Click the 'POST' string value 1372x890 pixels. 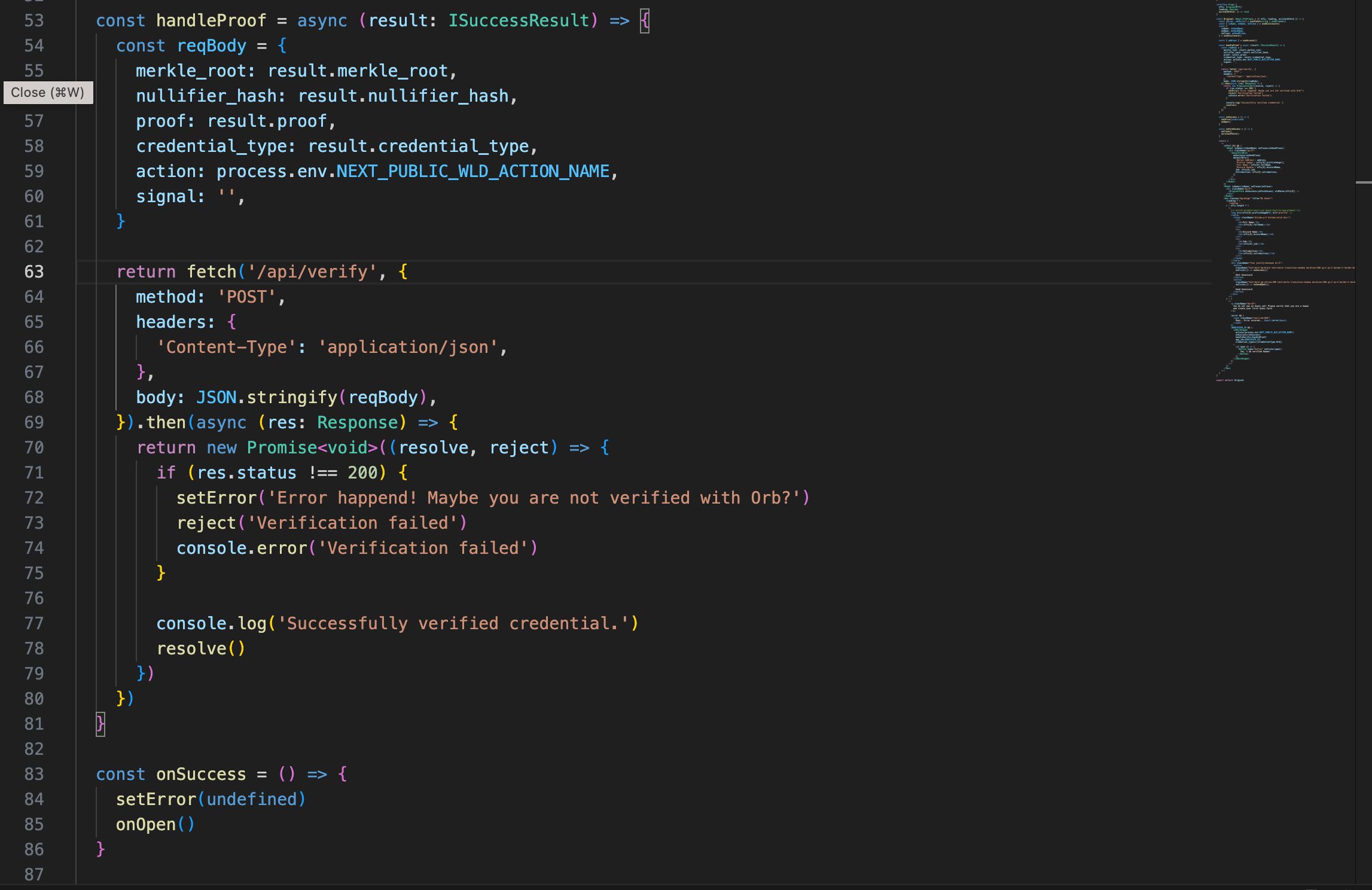click(247, 297)
